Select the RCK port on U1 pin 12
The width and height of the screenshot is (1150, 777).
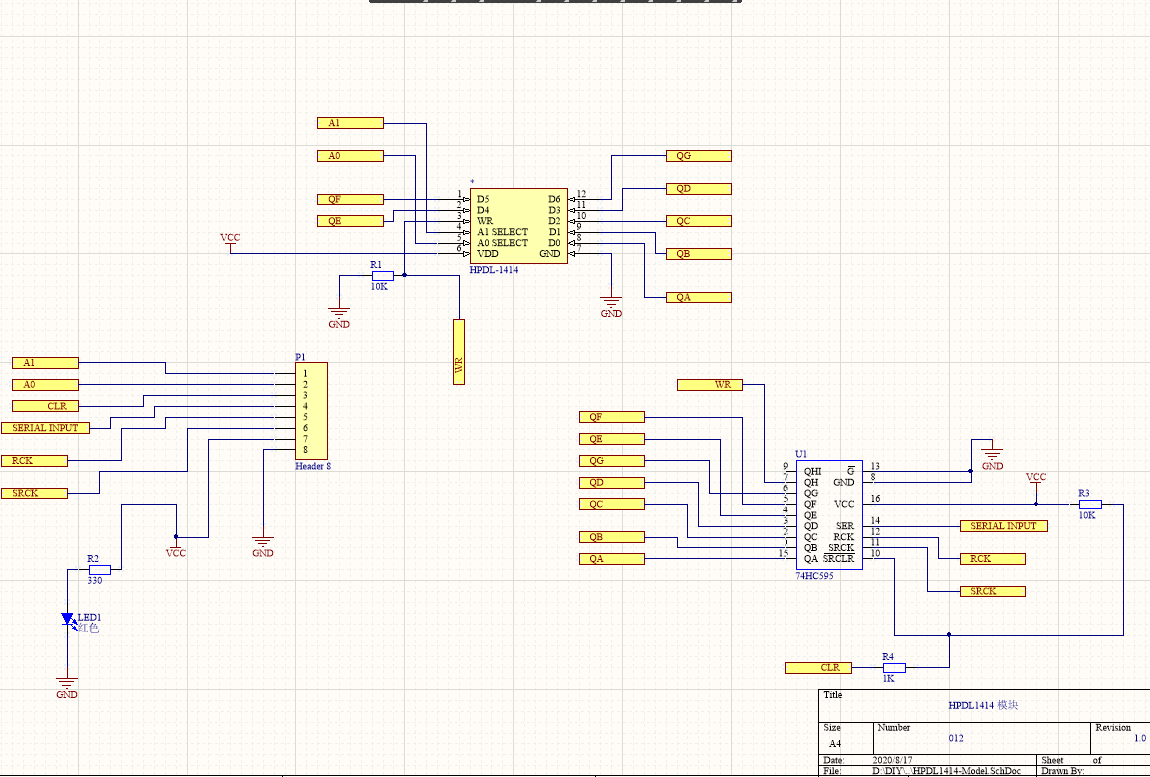pos(993,558)
